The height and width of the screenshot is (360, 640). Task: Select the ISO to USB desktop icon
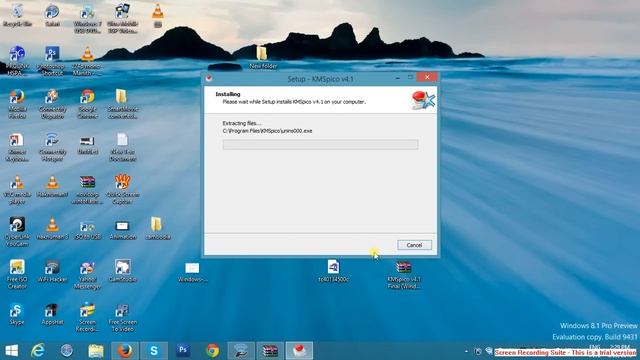pyautogui.click(x=87, y=229)
